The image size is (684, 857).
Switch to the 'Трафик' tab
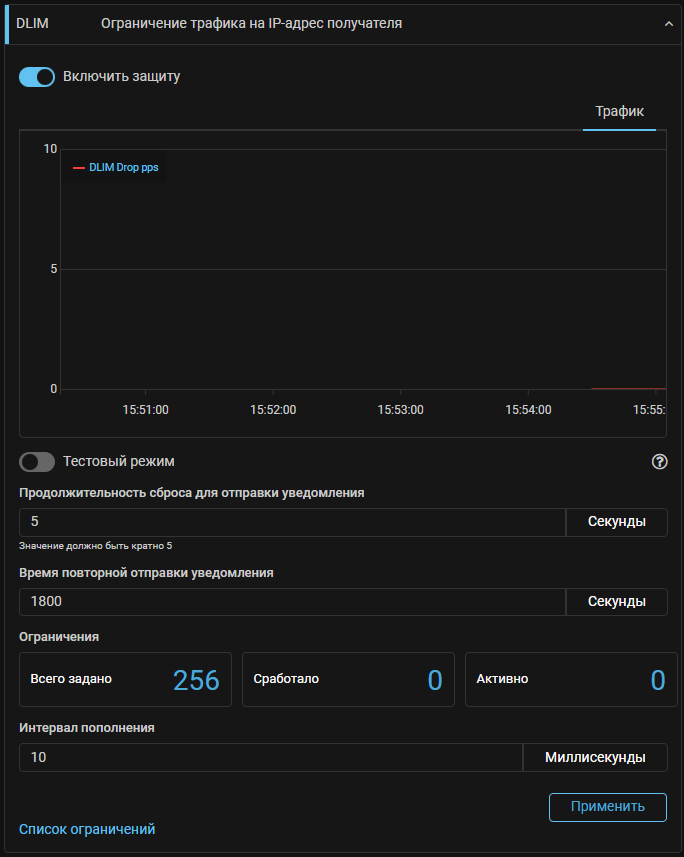point(619,111)
